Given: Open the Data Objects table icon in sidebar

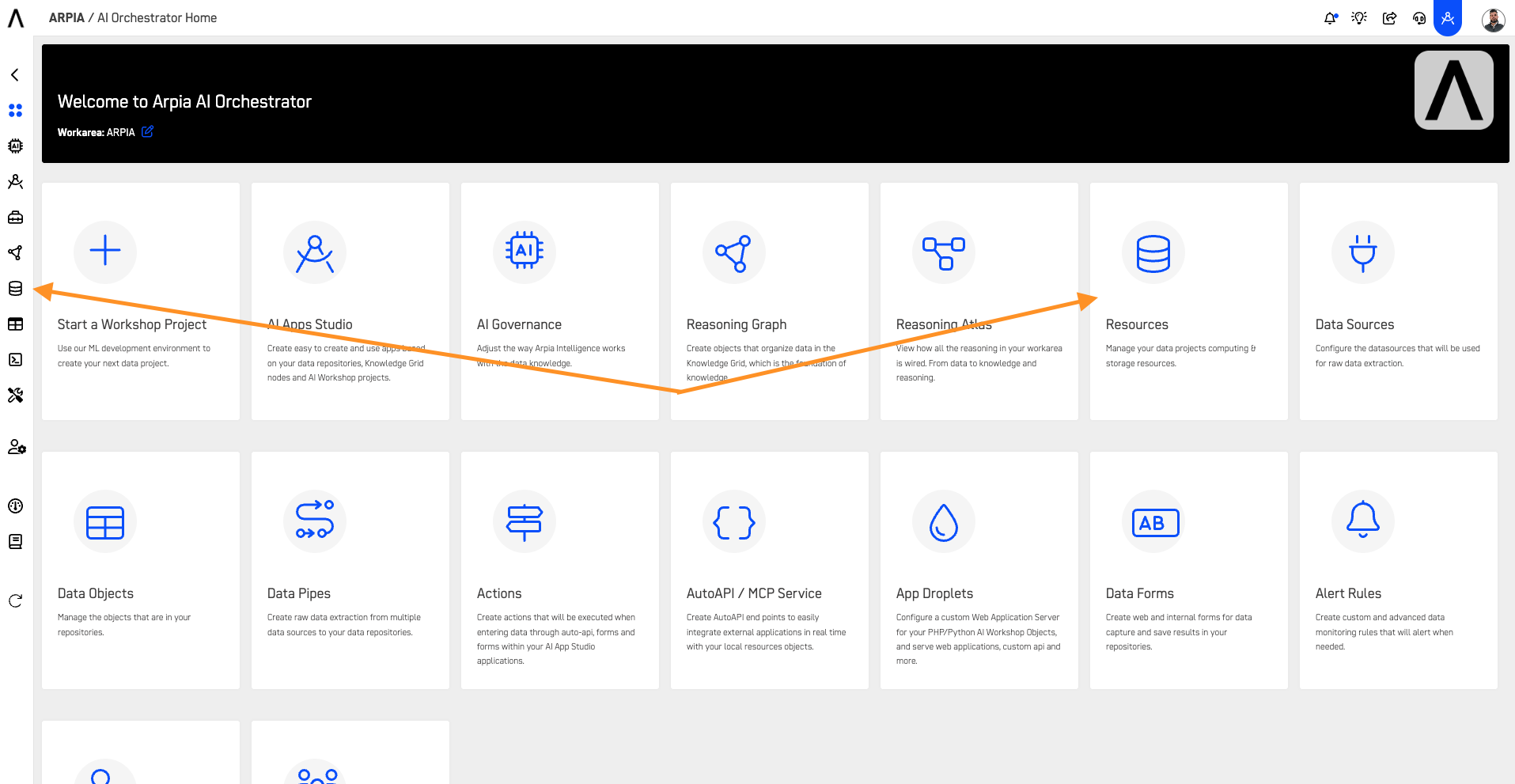Looking at the screenshot, I should tap(15, 324).
